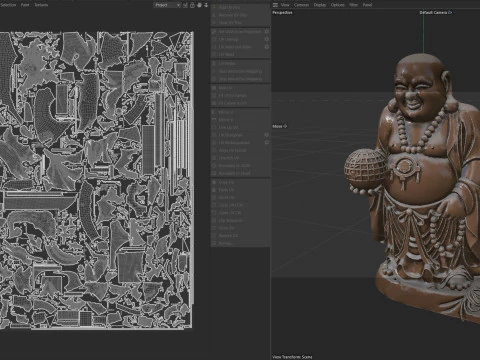Open the Display menu
480x360 pixels.
point(320,5)
